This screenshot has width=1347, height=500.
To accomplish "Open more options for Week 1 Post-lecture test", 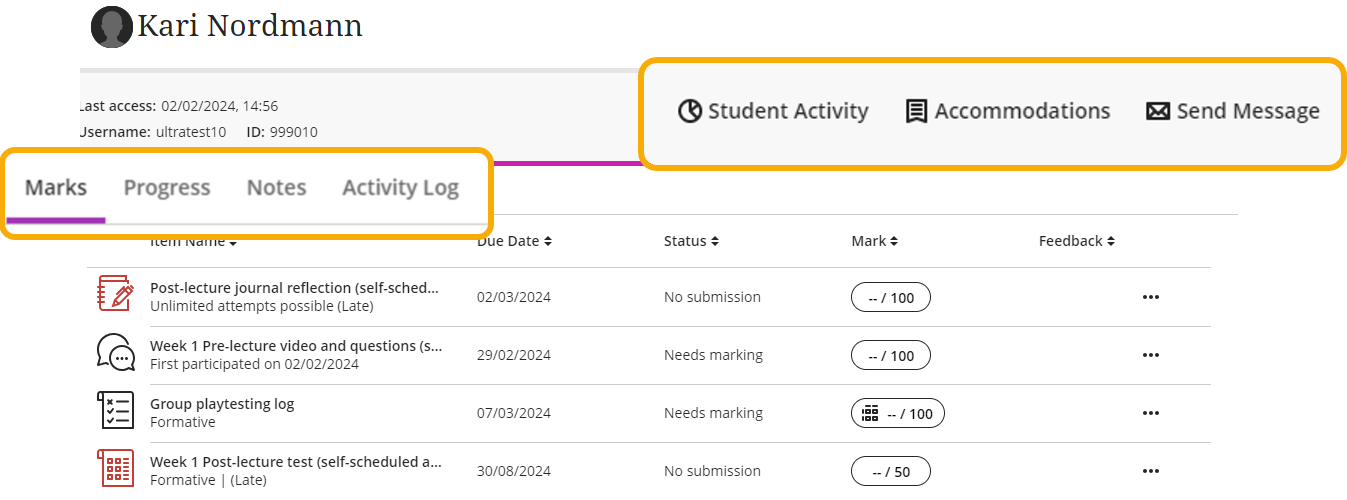I will 1151,471.
